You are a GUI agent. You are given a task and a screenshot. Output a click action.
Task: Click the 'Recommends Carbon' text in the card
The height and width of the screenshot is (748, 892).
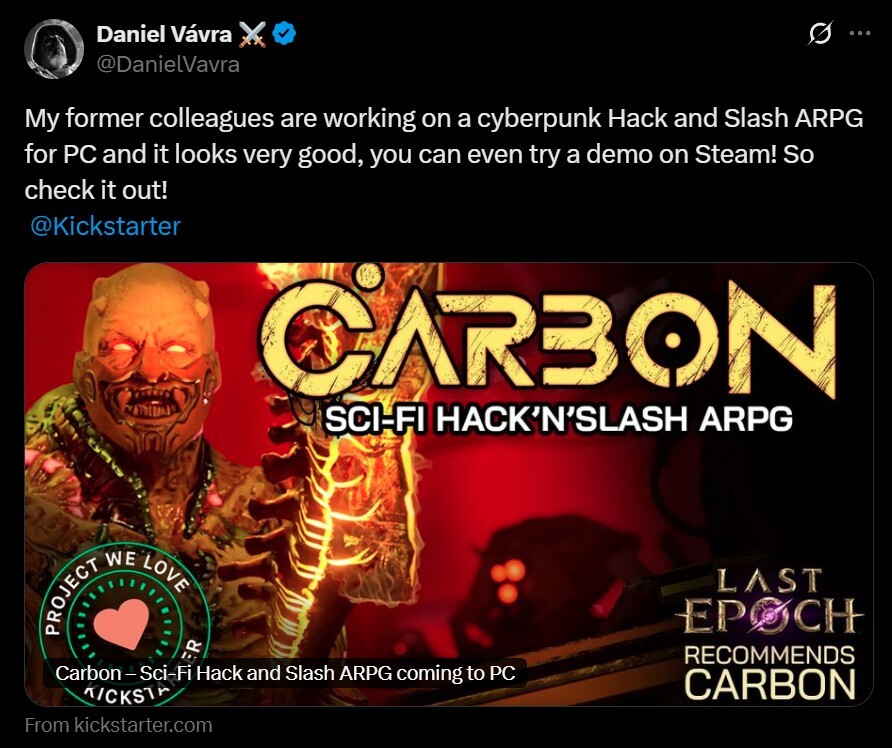coord(770,672)
